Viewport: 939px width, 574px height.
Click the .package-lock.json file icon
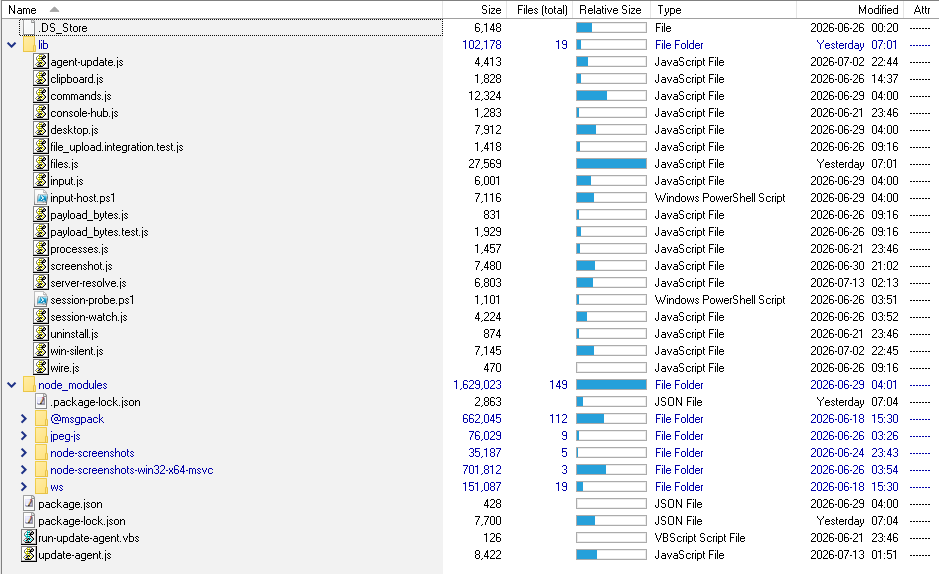41,402
